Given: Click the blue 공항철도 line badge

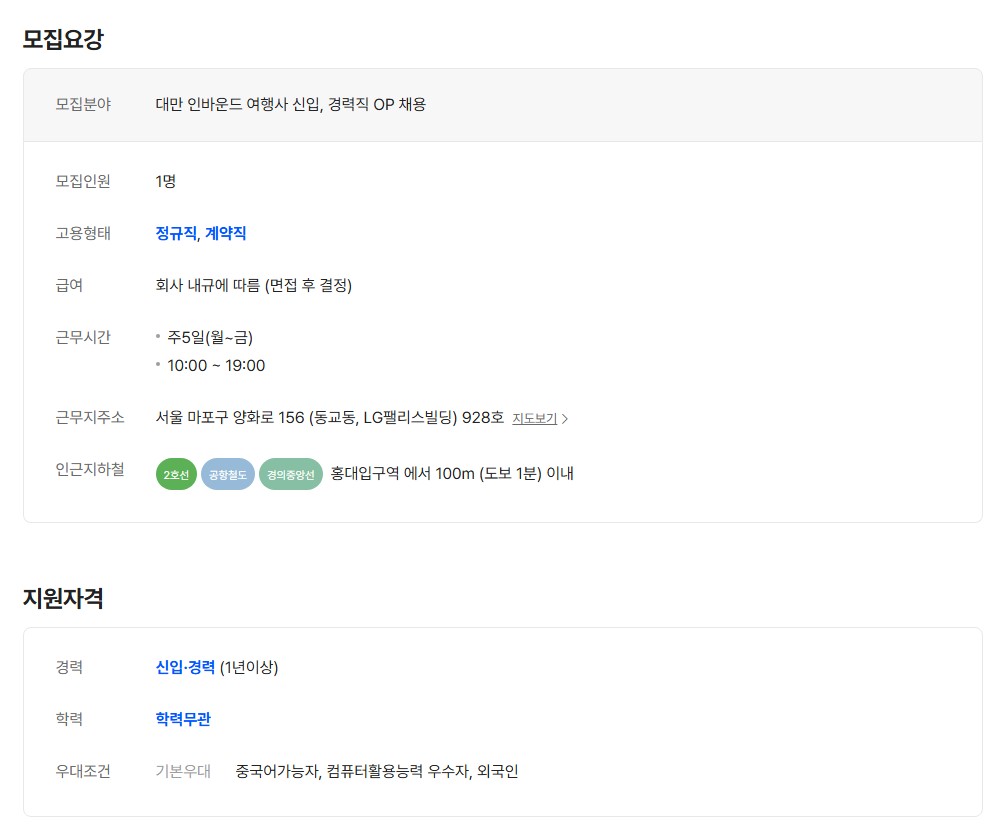Looking at the screenshot, I should pos(228,474).
